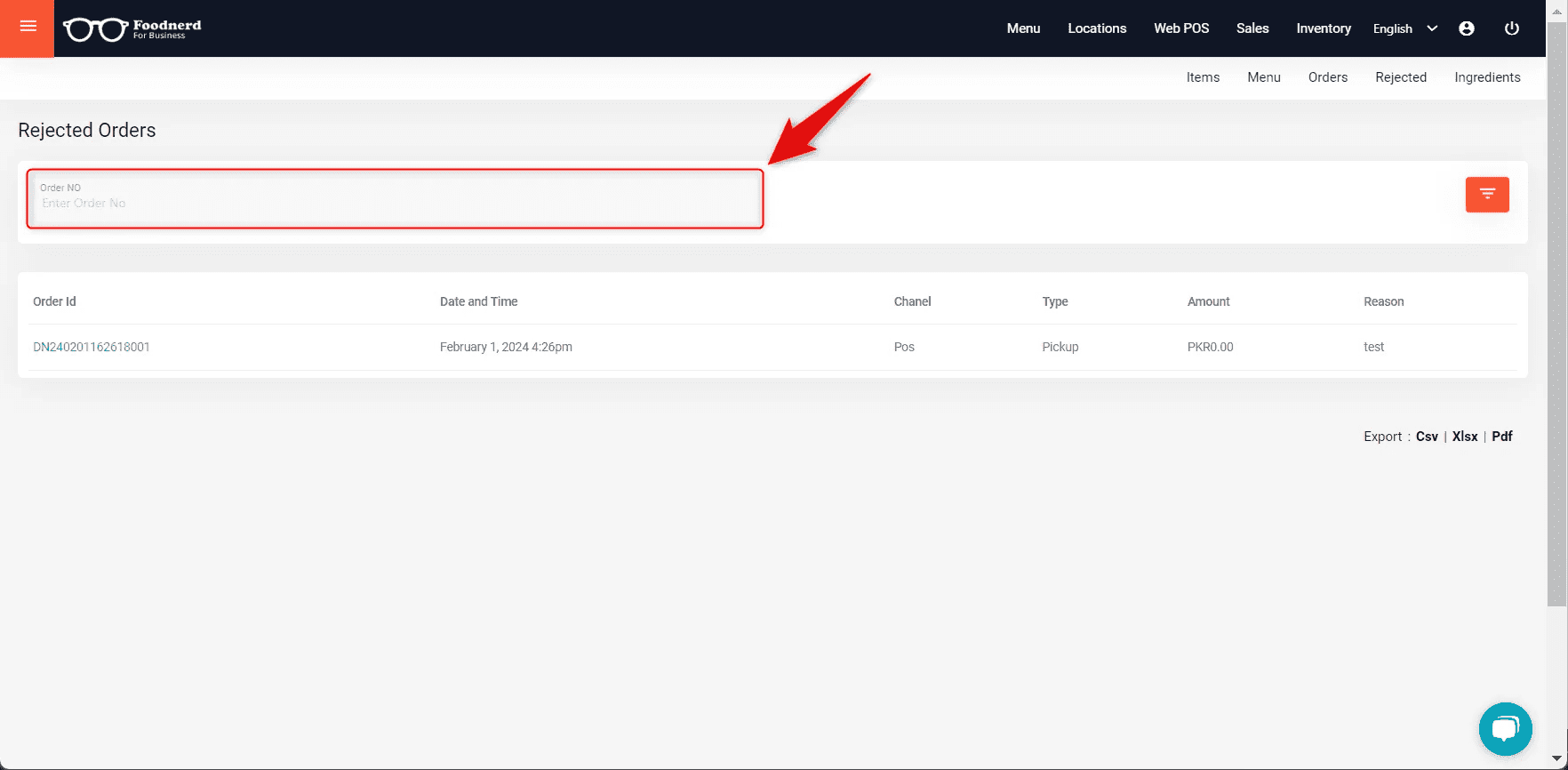This screenshot has width=1568, height=770.
Task: Click the Order Id column header
Action: pos(54,301)
